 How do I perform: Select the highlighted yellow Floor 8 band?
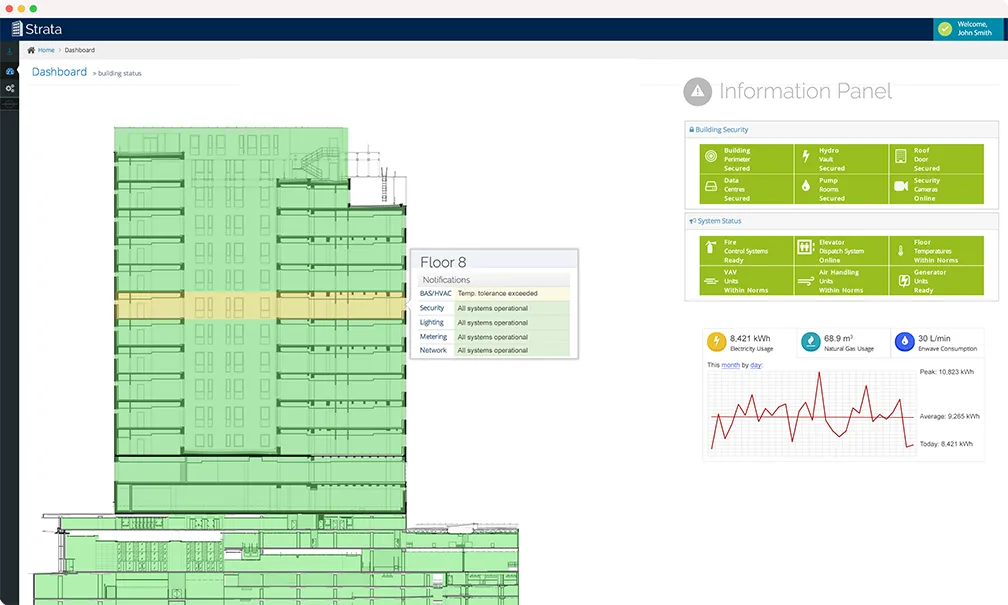coord(260,306)
